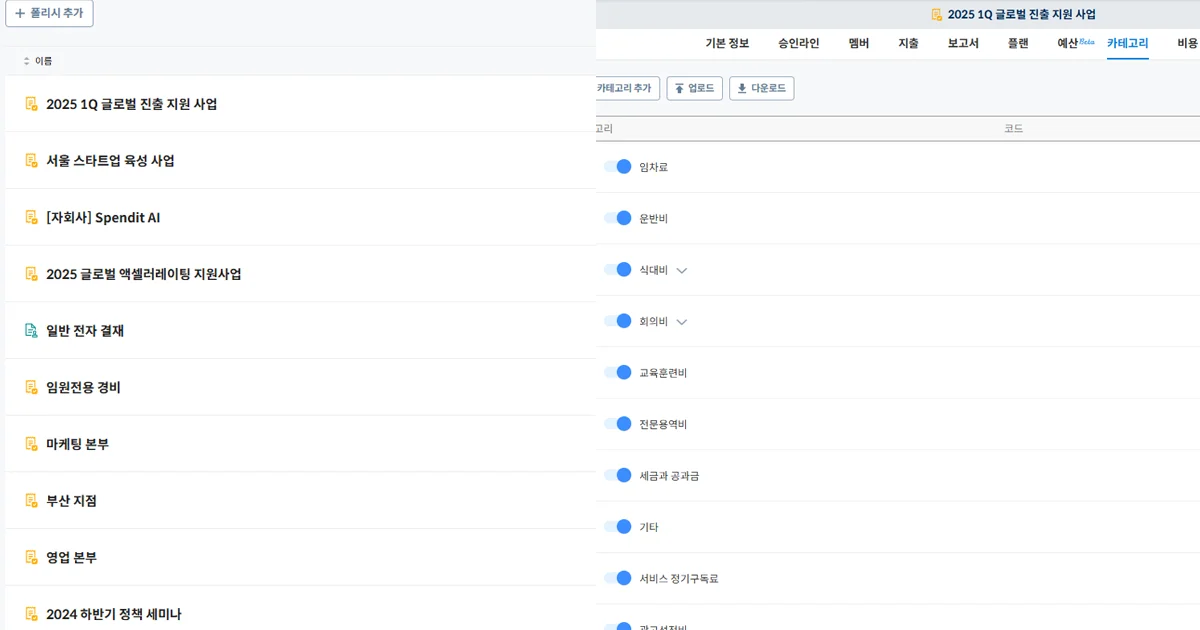Click the 폴리시 추가 button
The image size is (1200, 630).
click(x=49, y=13)
